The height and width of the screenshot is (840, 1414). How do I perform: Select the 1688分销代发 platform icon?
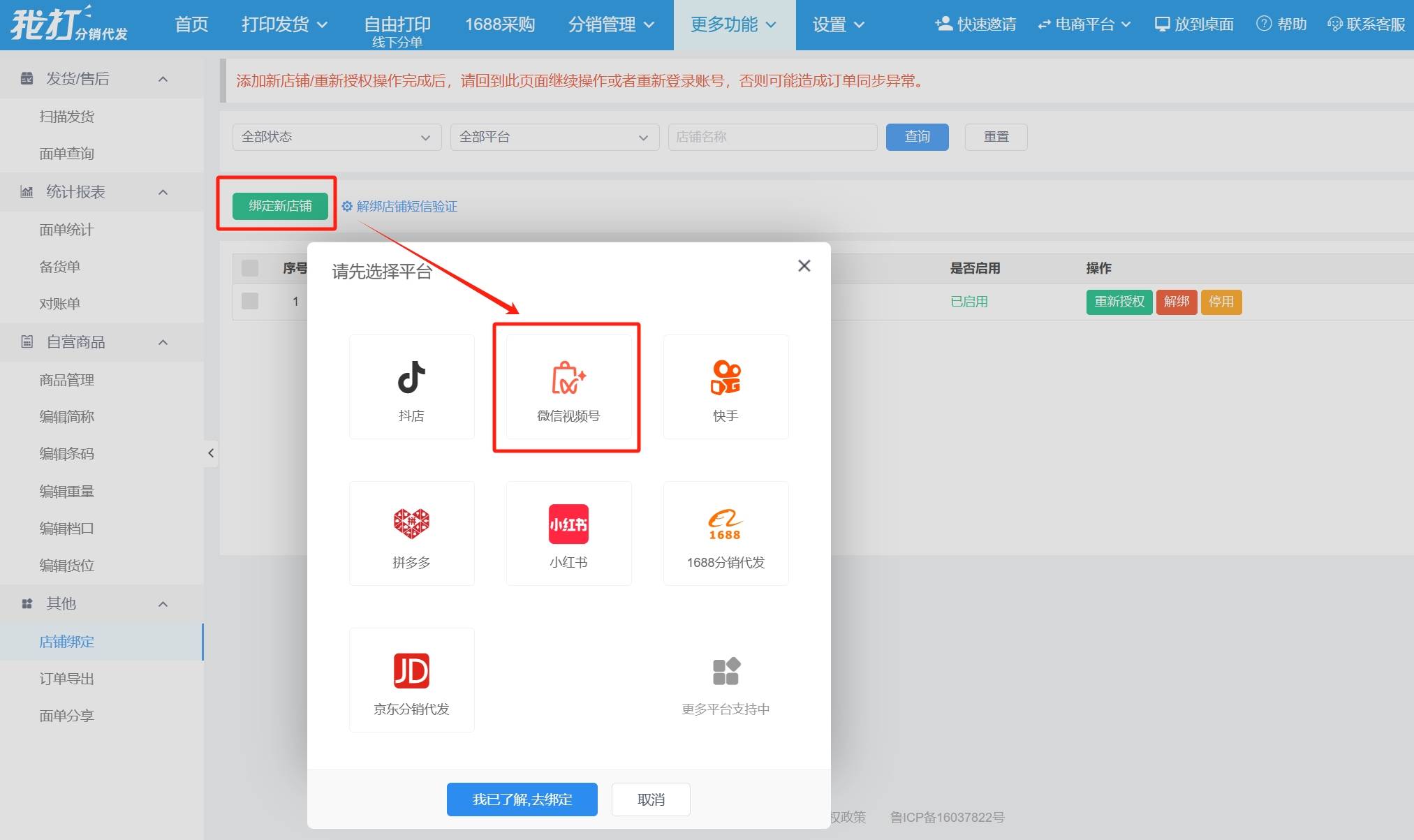coord(726,524)
